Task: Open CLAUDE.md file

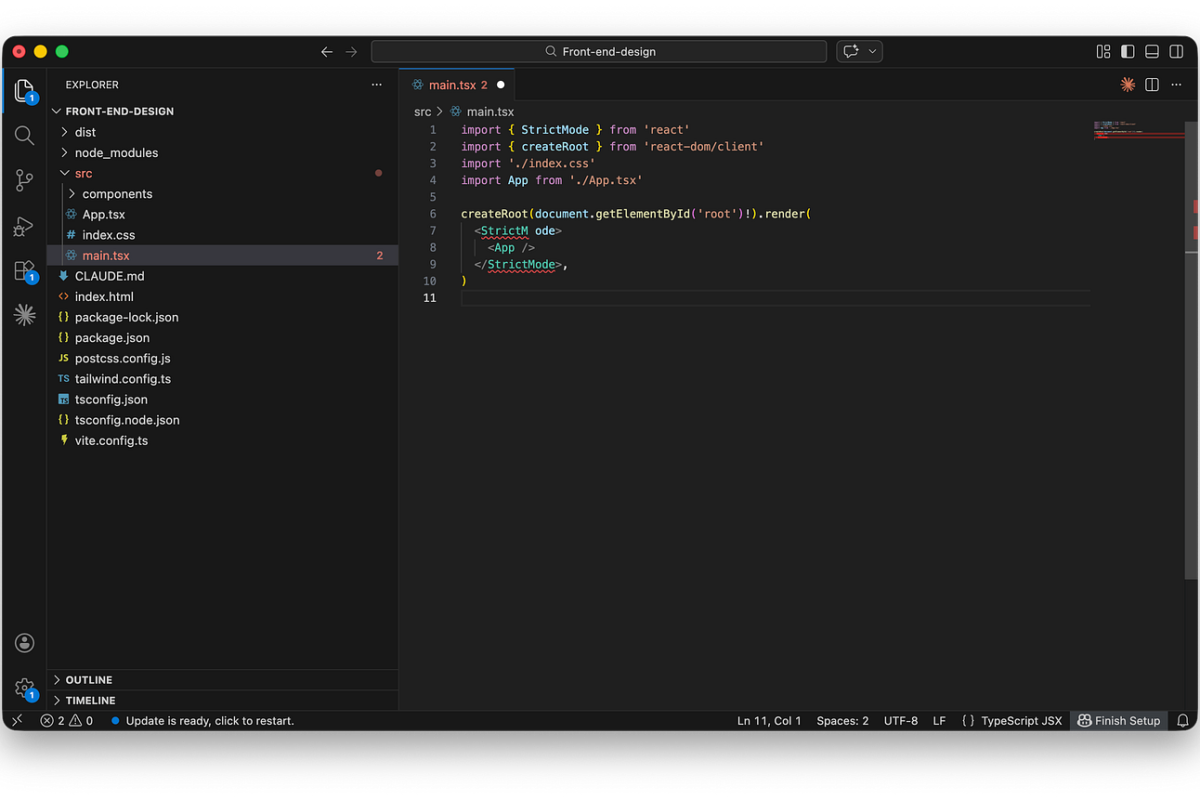Action: pos(109,276)
